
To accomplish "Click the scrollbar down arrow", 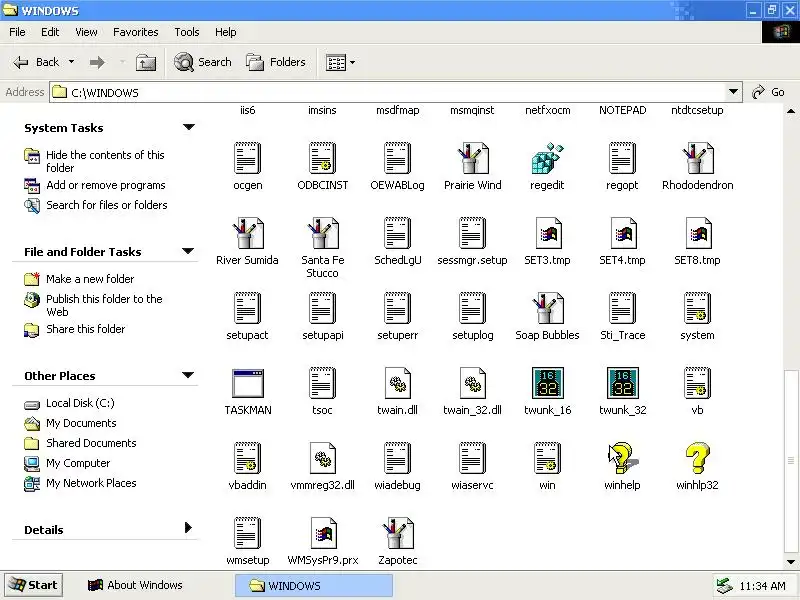I will point(791,562).
